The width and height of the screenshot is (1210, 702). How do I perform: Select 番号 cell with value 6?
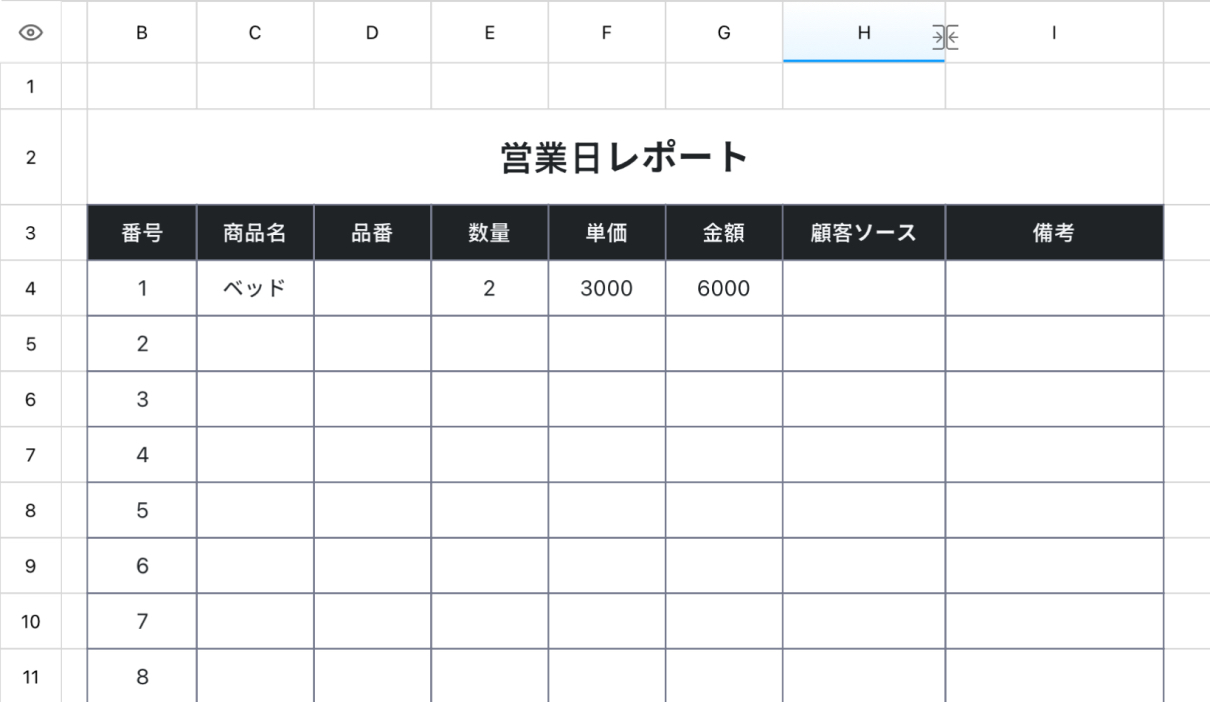(x=142, y=566)
